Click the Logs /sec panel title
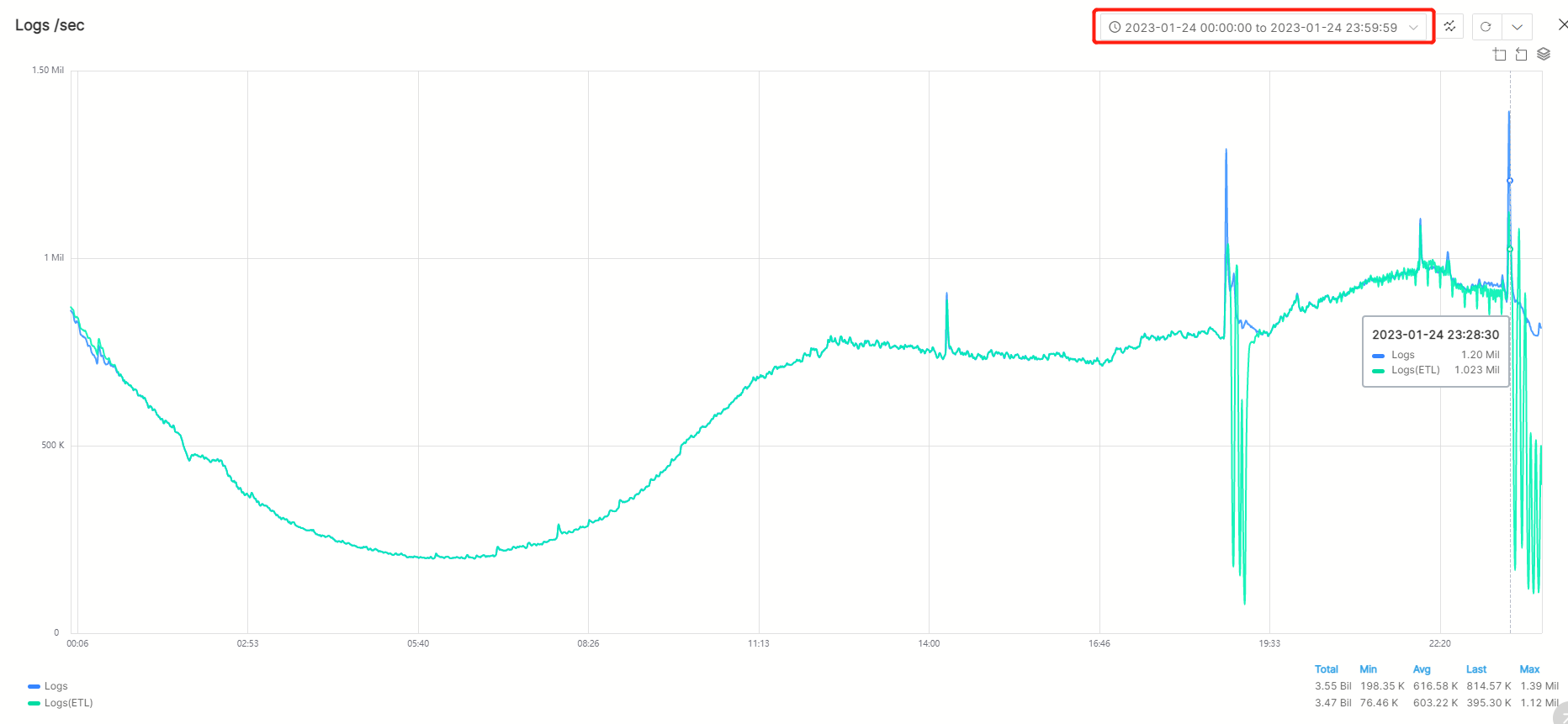Image resolution: width=1568 pixels, height=724 pixels. click(x=50, y=25)
